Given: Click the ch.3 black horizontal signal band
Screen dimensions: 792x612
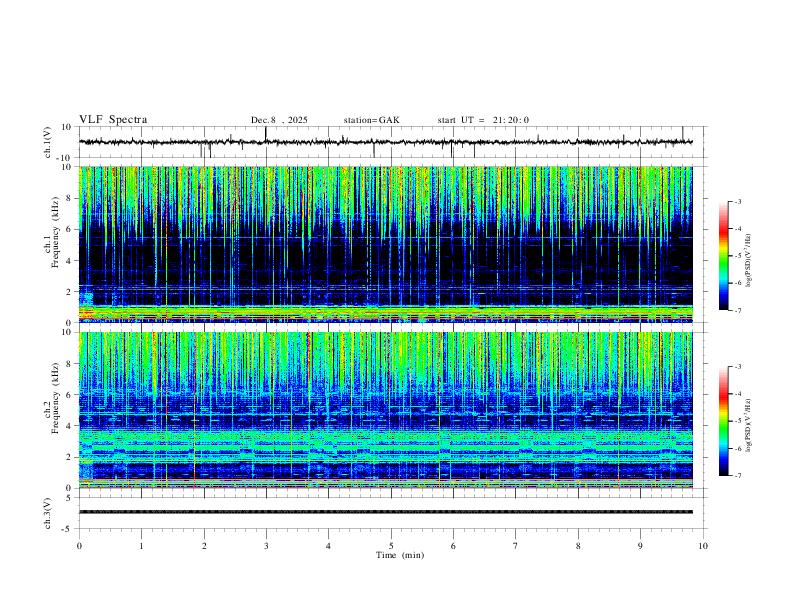Looking at the screenshot, I should click(x=386, y=512).
